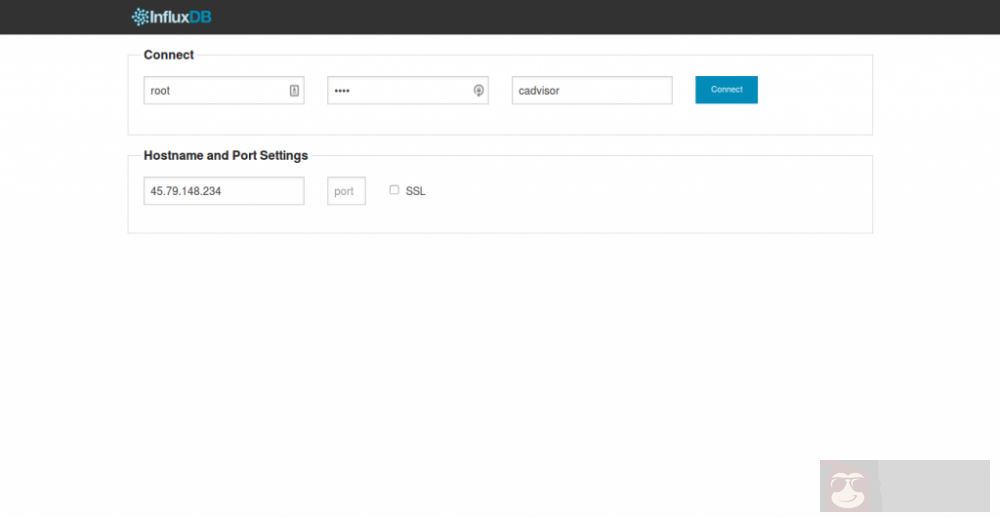Click the InfluxDB snowflake logo icon

[139, 16]
